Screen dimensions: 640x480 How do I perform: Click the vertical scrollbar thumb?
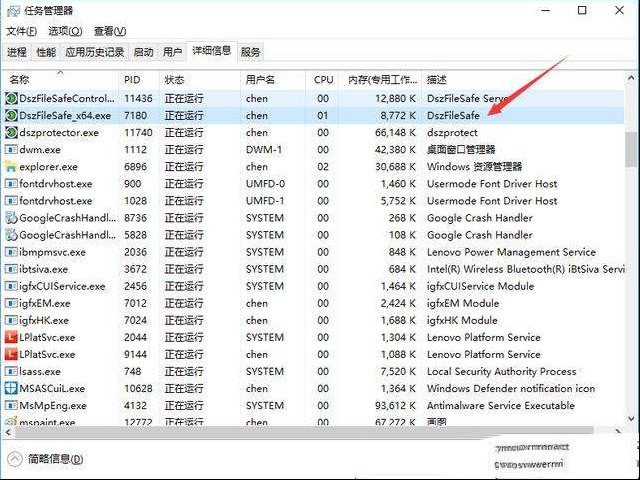pos(631,149)
